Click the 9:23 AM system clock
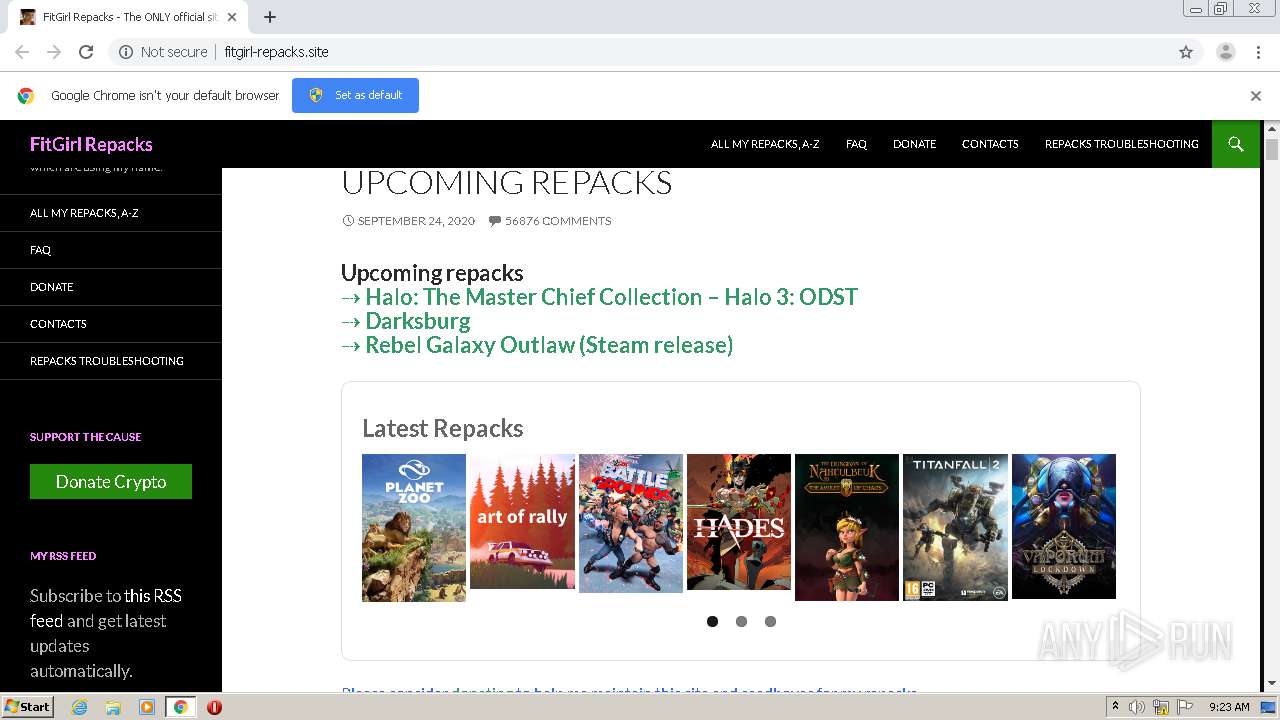The image size is (1280, 720). click(x=1229, y=707)
